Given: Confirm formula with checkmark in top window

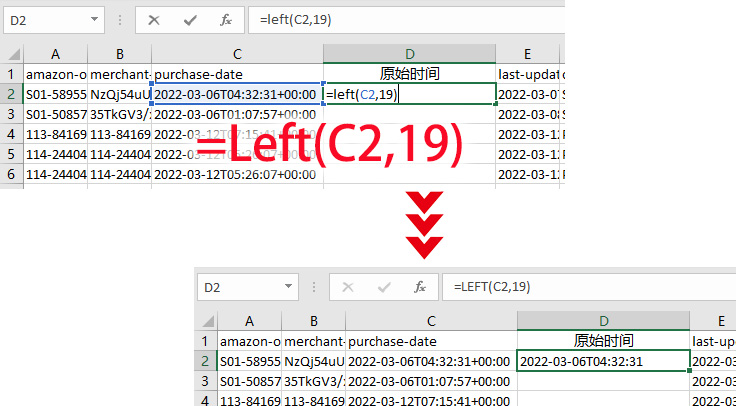Looking at the screenshot, I should pos(190,20).
